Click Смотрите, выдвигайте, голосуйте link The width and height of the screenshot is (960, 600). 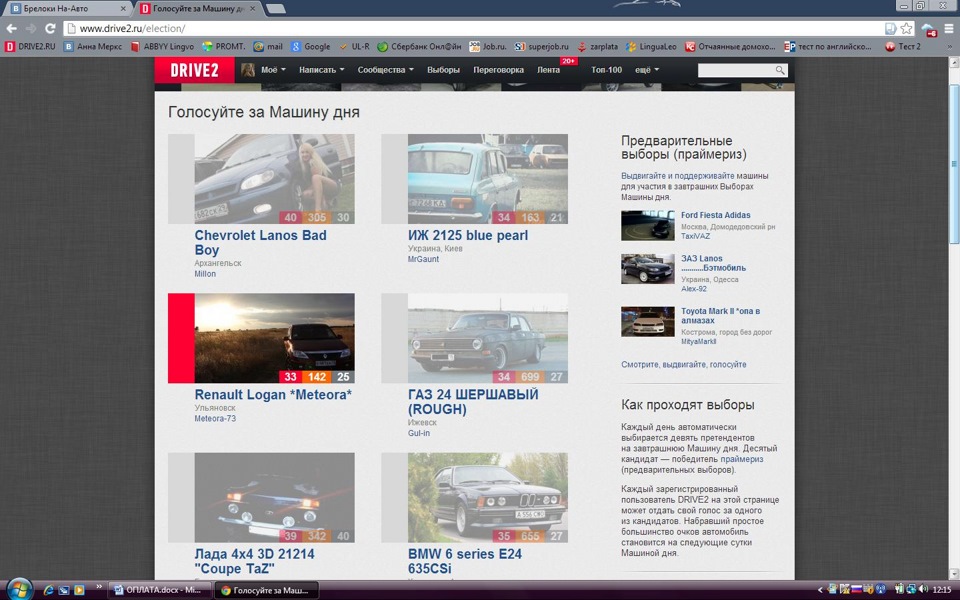pyautogui.click(x=683, y=364)
